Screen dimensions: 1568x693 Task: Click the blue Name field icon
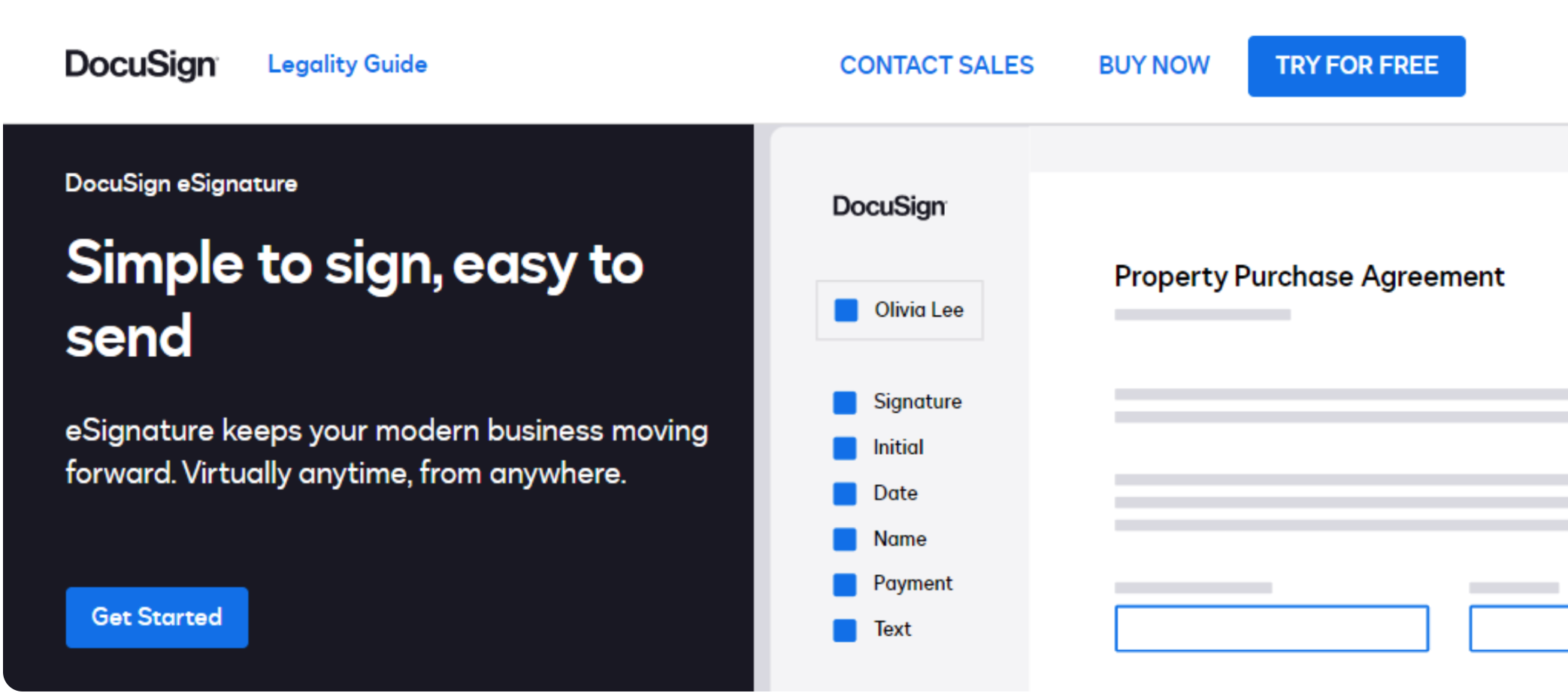(x=845, y=539)
